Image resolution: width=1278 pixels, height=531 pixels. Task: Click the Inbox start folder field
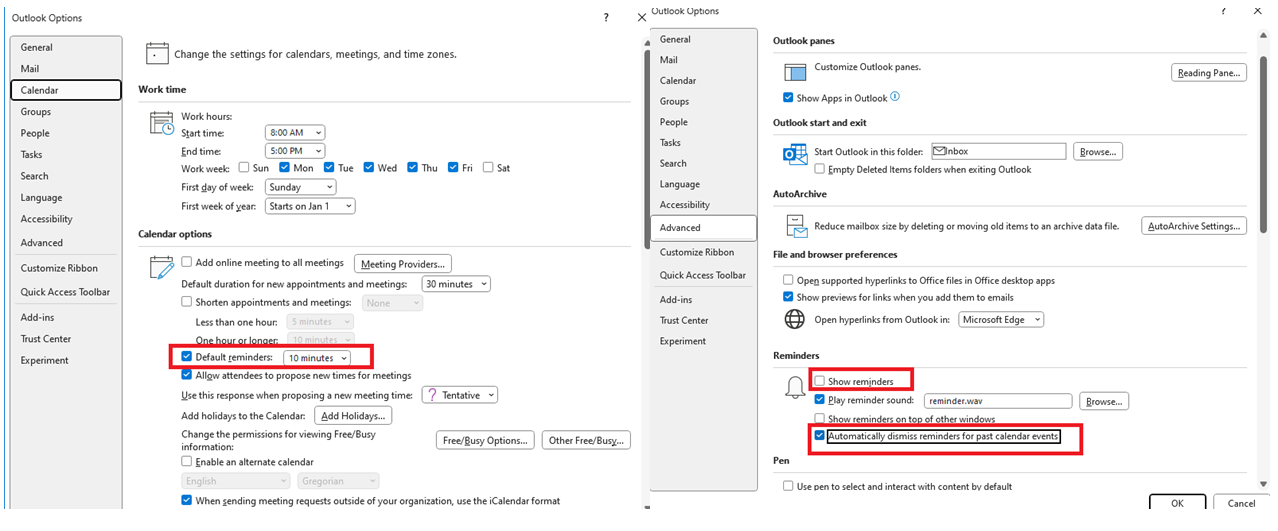click(x=998, y=151)
